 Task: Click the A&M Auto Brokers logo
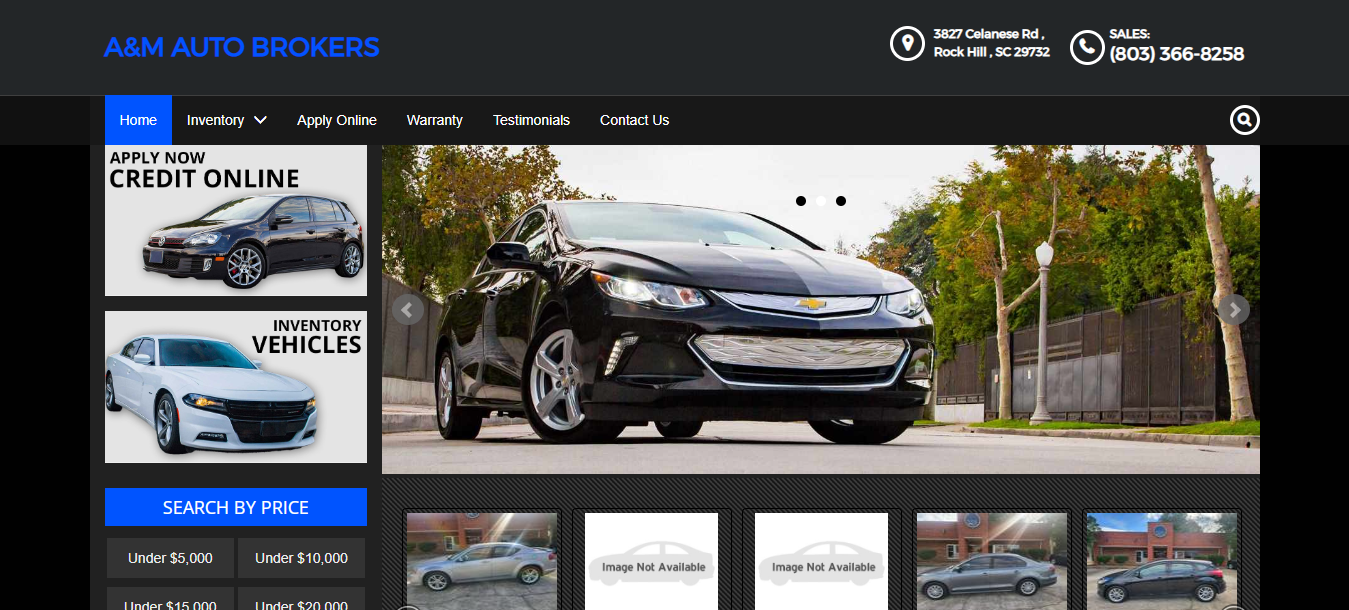[242, 47]
